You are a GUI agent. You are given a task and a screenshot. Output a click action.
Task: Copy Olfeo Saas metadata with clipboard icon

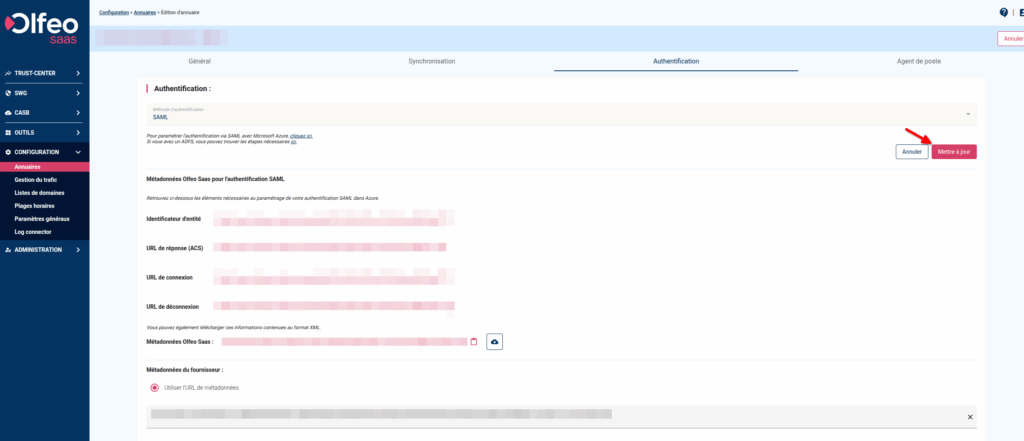pyautogui.click(x=474, y=342)
